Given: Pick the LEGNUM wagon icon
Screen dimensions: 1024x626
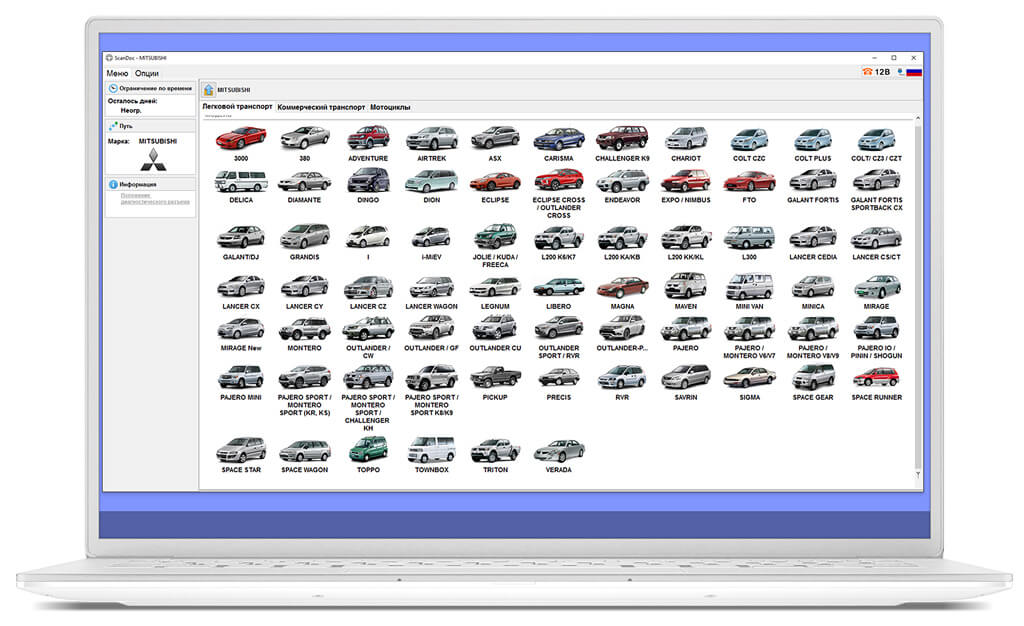Looking at the screenshot, I should click(x=495, y=286).
